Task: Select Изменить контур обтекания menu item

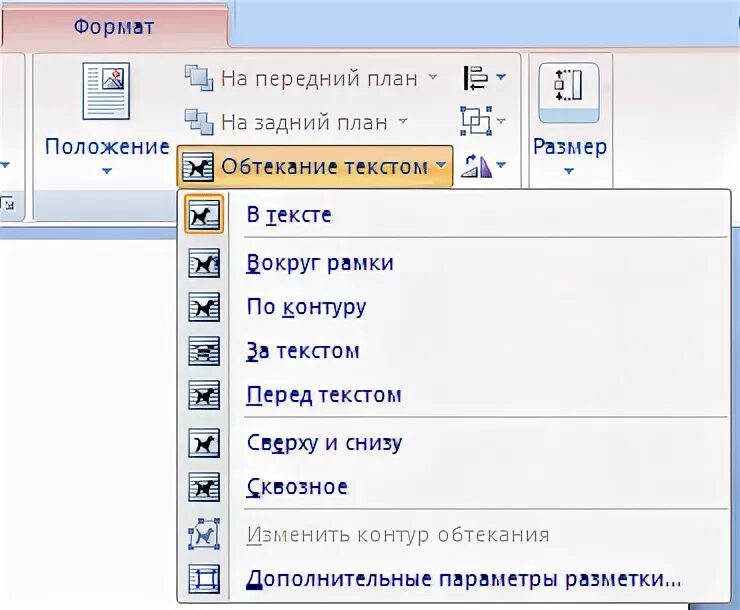Action: coord(453,535)
